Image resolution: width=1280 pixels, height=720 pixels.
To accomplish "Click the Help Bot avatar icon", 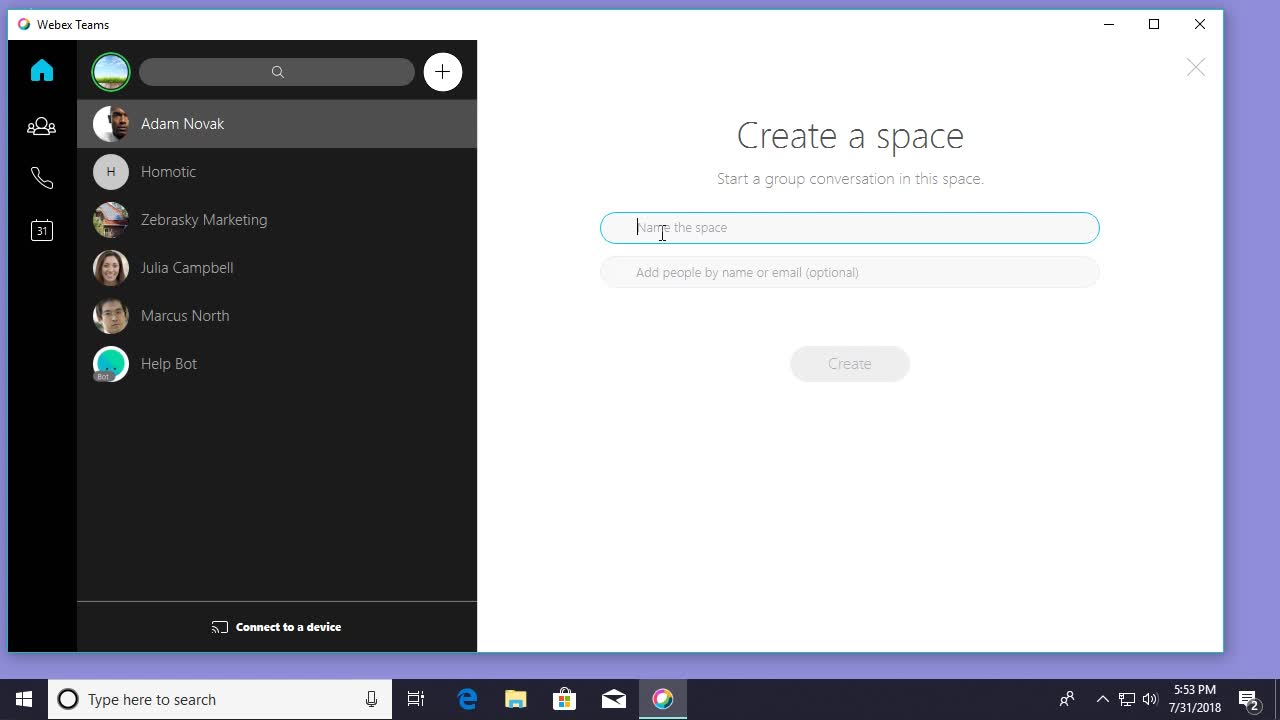I will pos(111,364).
